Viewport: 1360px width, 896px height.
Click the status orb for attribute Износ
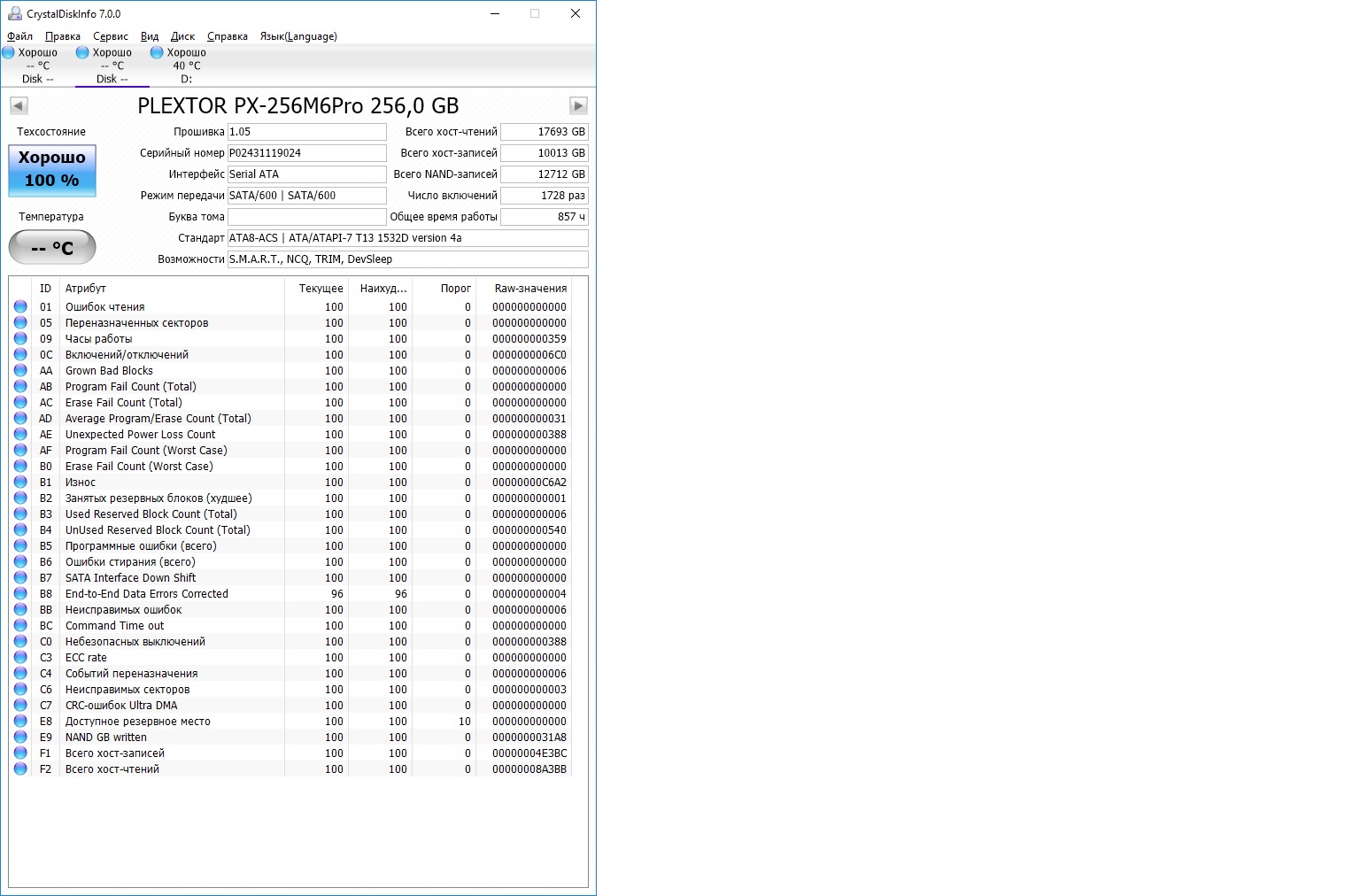click(x=20, y=482)
